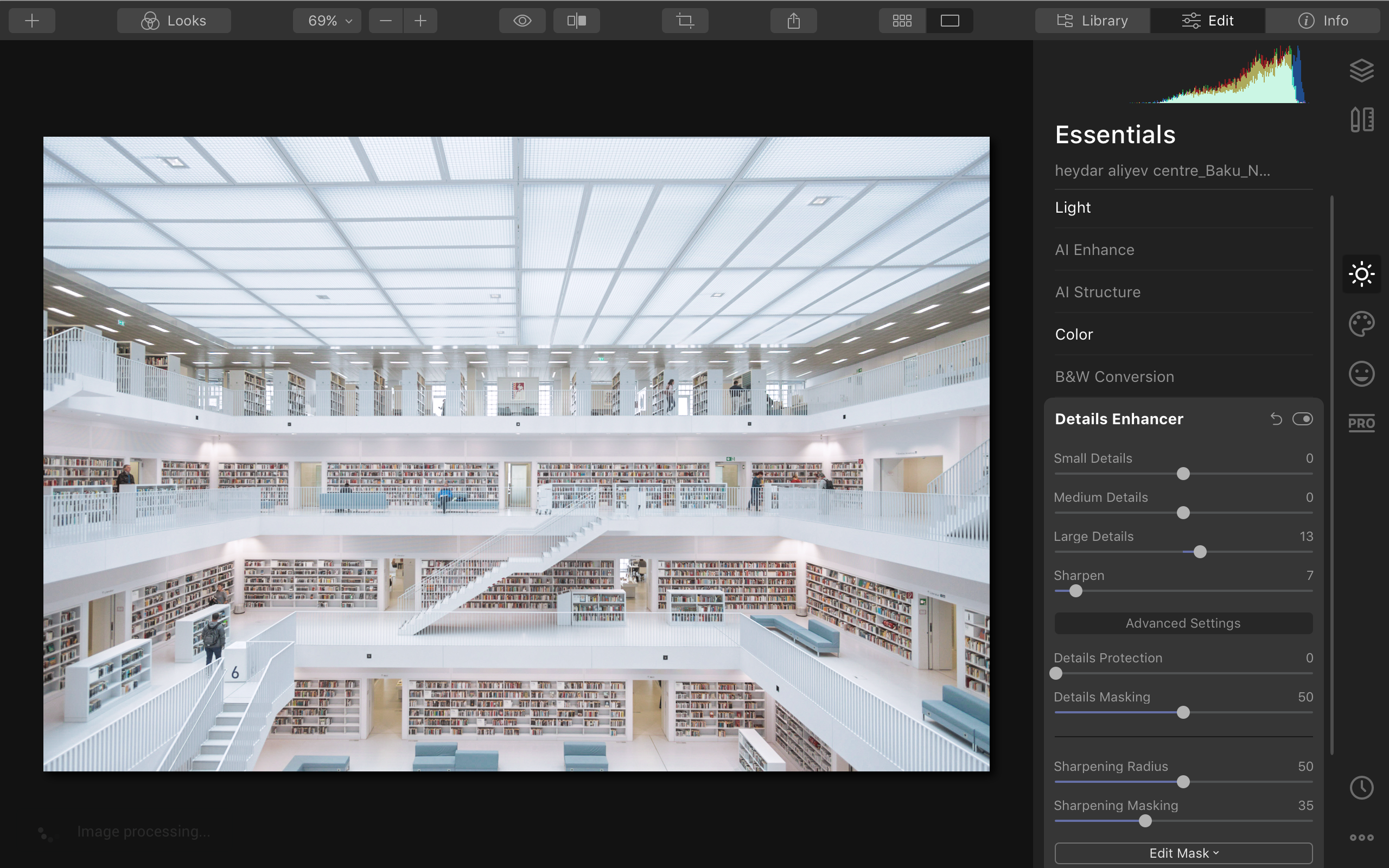Click the Crop tool icon
Image resolution: width=1389 pixels, height=868 pixels.
(x=685, y=21)
